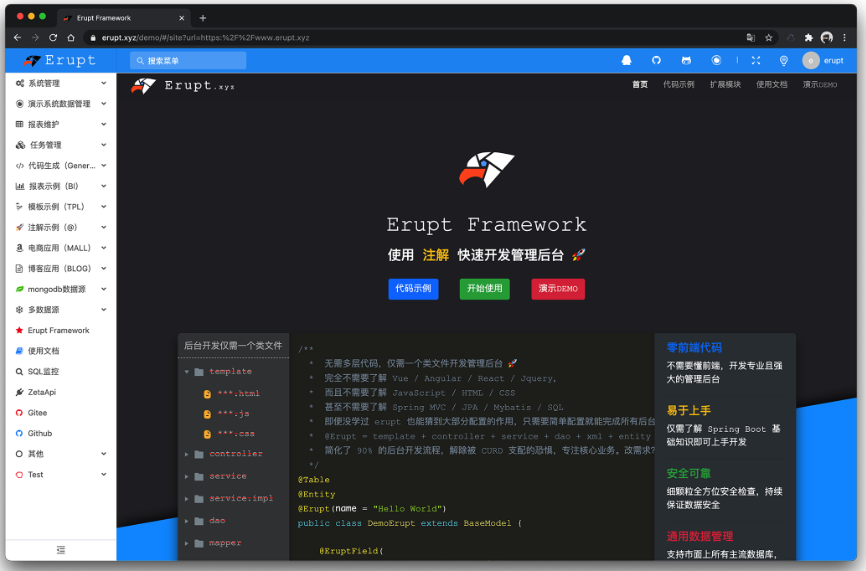Focus the 搜索菜单 search field
Image resolution: width=866 pixels, height=571 pixels.
click(188, 61)
